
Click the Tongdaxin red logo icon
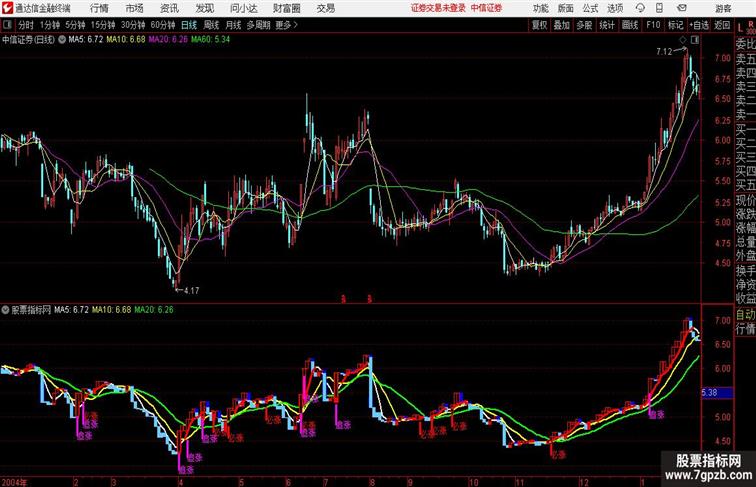7,8
